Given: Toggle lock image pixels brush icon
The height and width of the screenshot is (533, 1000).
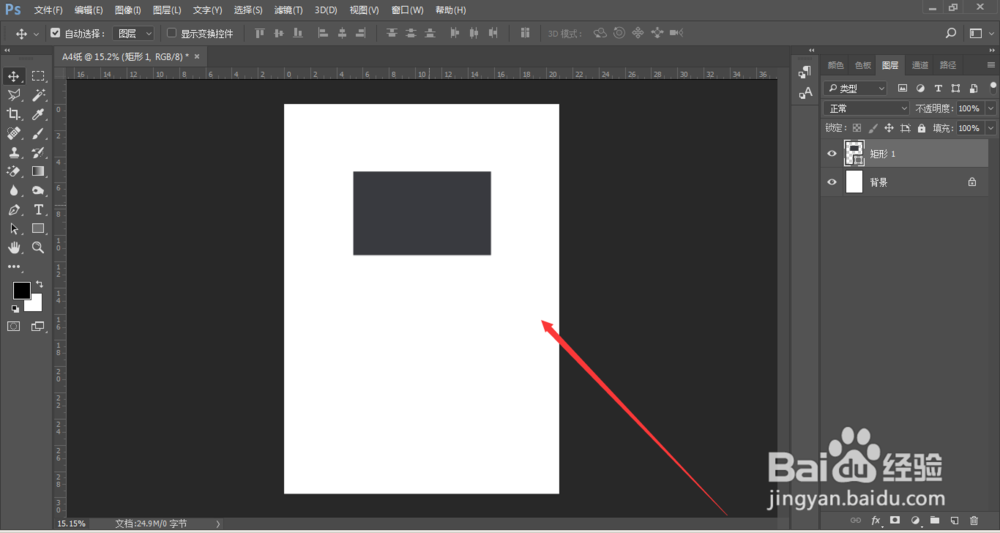Looking at the screenshot, I should (873, 128).
